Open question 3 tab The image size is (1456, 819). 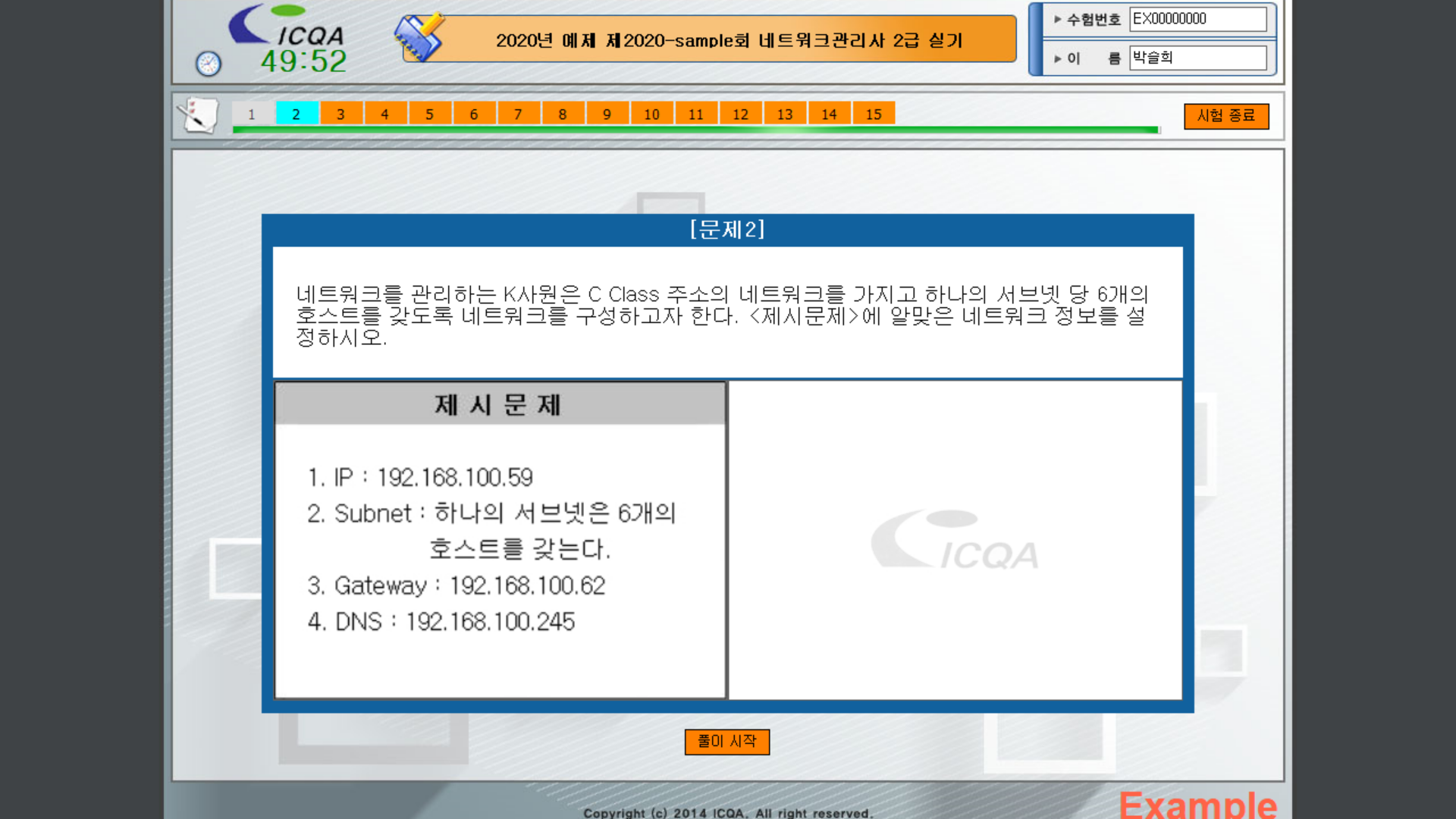pos(340,114)
